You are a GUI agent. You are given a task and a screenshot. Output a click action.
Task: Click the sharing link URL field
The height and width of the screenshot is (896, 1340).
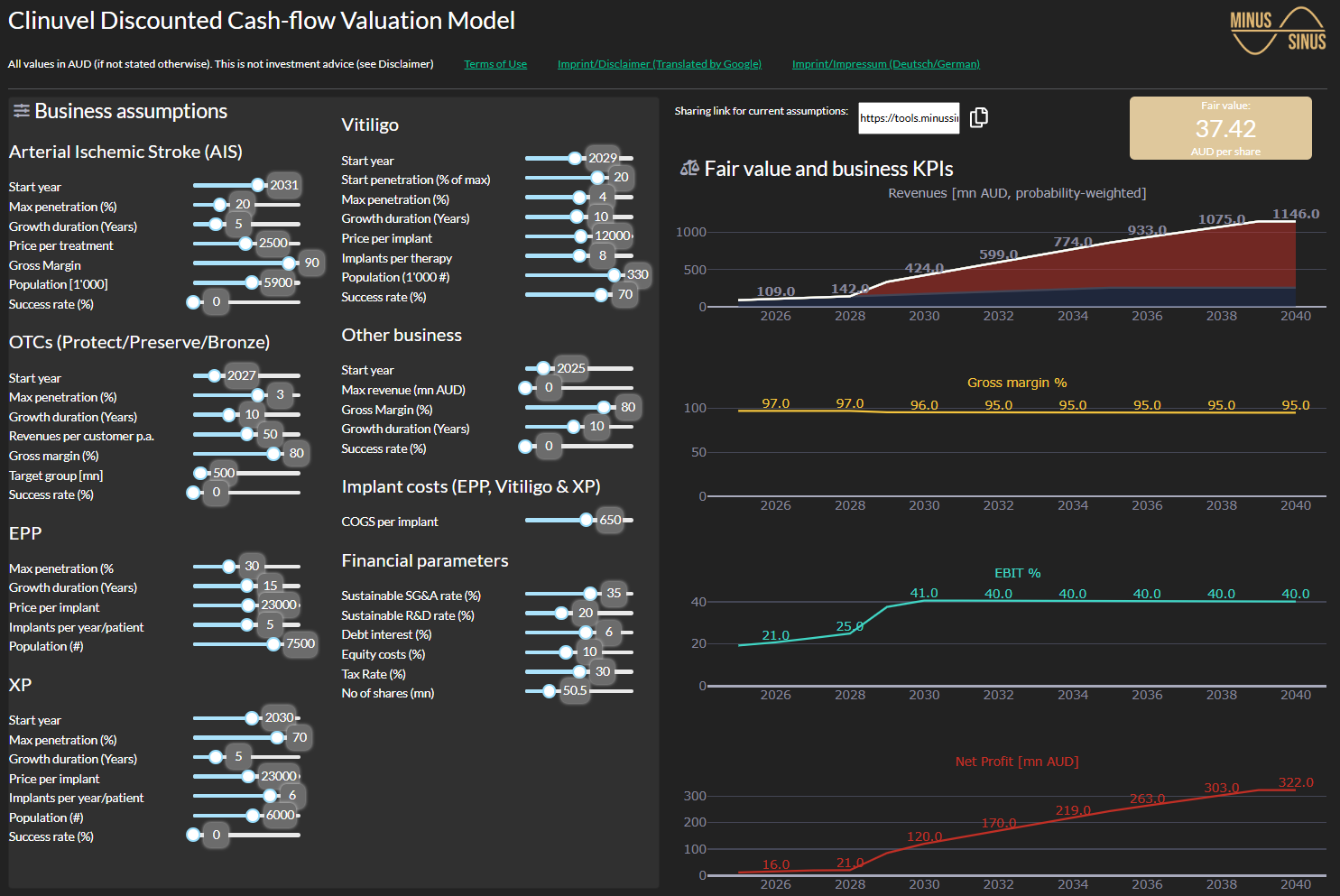point(908,118)
